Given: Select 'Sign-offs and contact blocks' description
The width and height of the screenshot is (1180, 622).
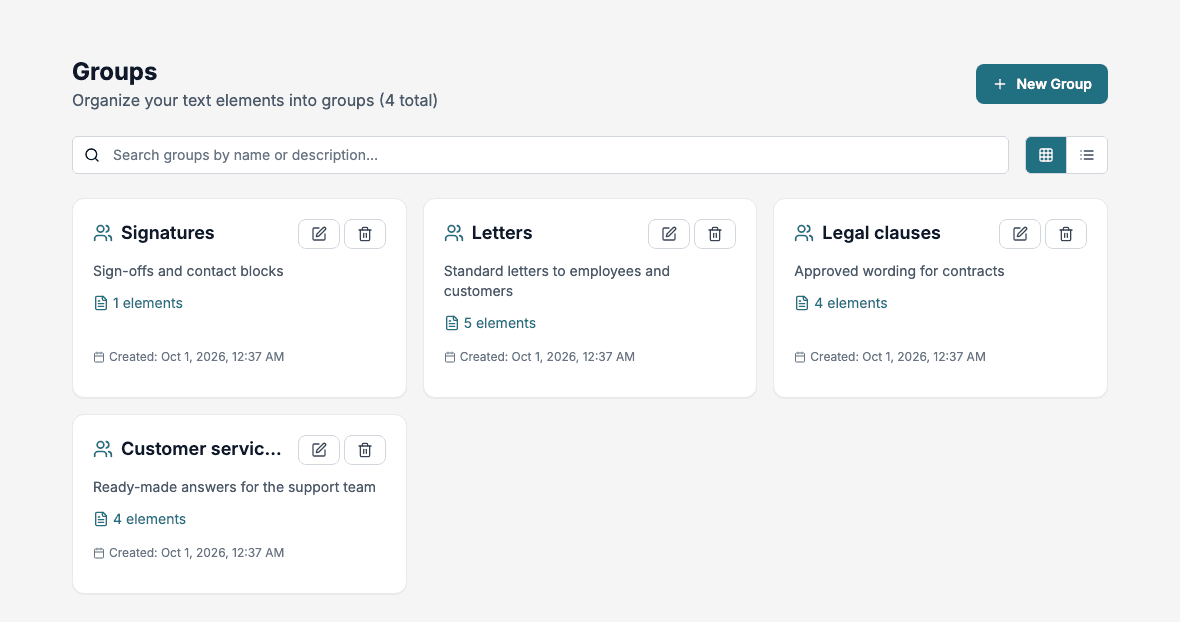Looking at the screenshot, I should (x=188, y=272).
